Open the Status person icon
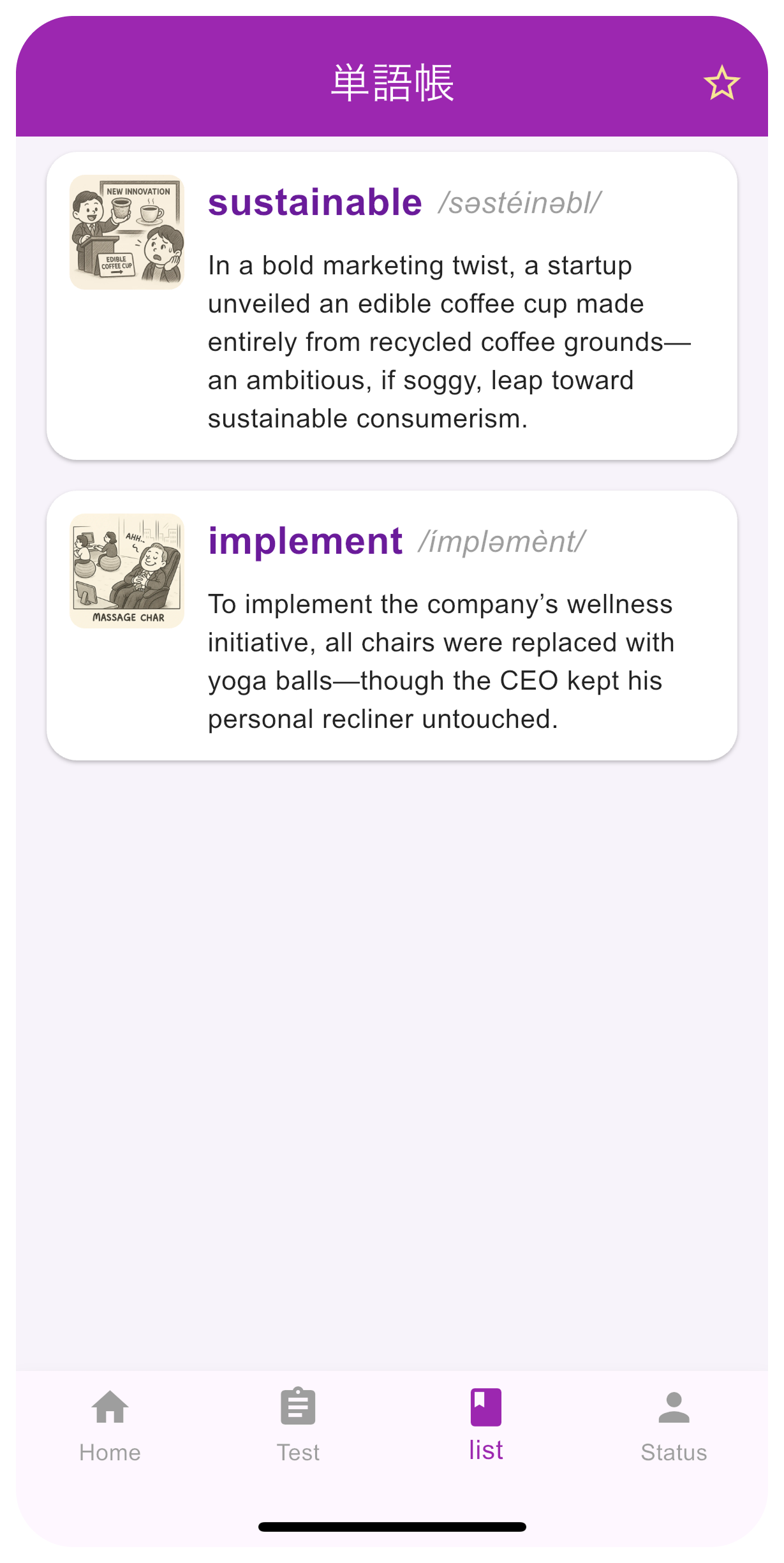Screen dimensions: 784x1563 674,1407
